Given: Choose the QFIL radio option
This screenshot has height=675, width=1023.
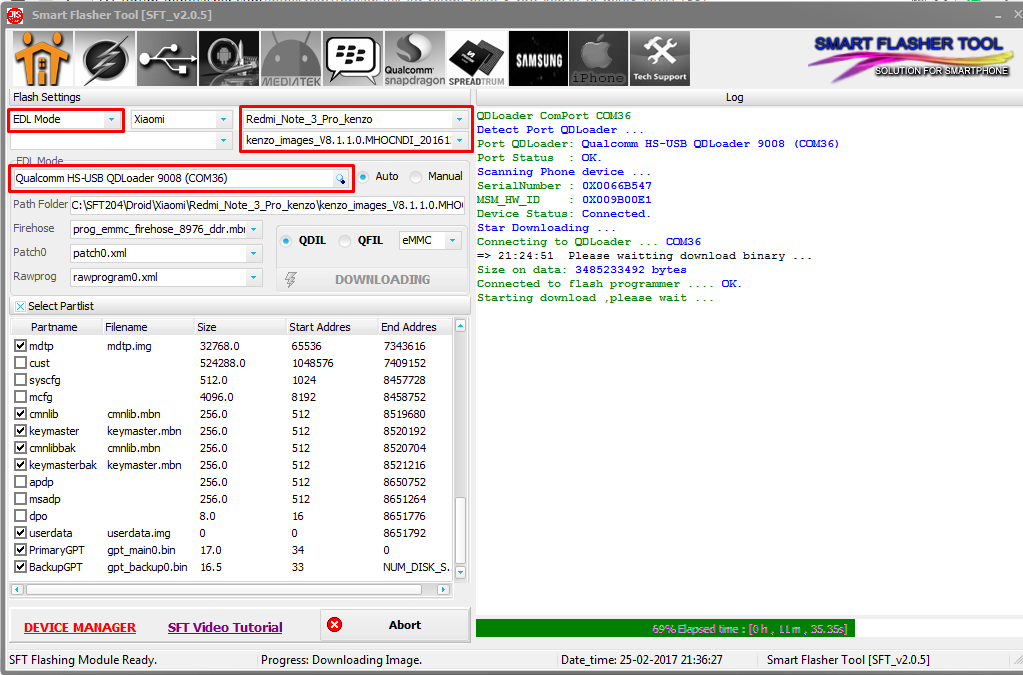Looking at the screenshot, I should 344,241.
